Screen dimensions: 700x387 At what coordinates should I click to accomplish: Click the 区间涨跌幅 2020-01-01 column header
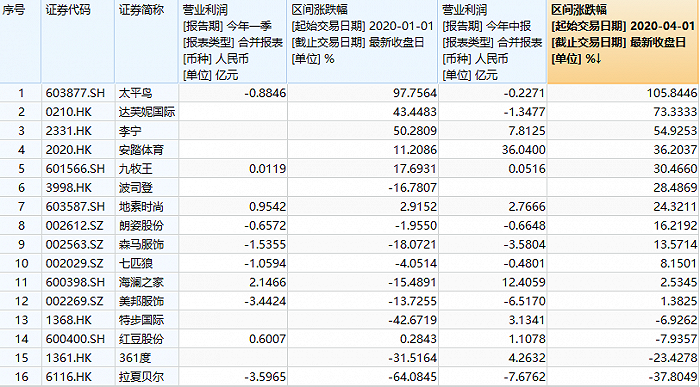pos(362,42)
